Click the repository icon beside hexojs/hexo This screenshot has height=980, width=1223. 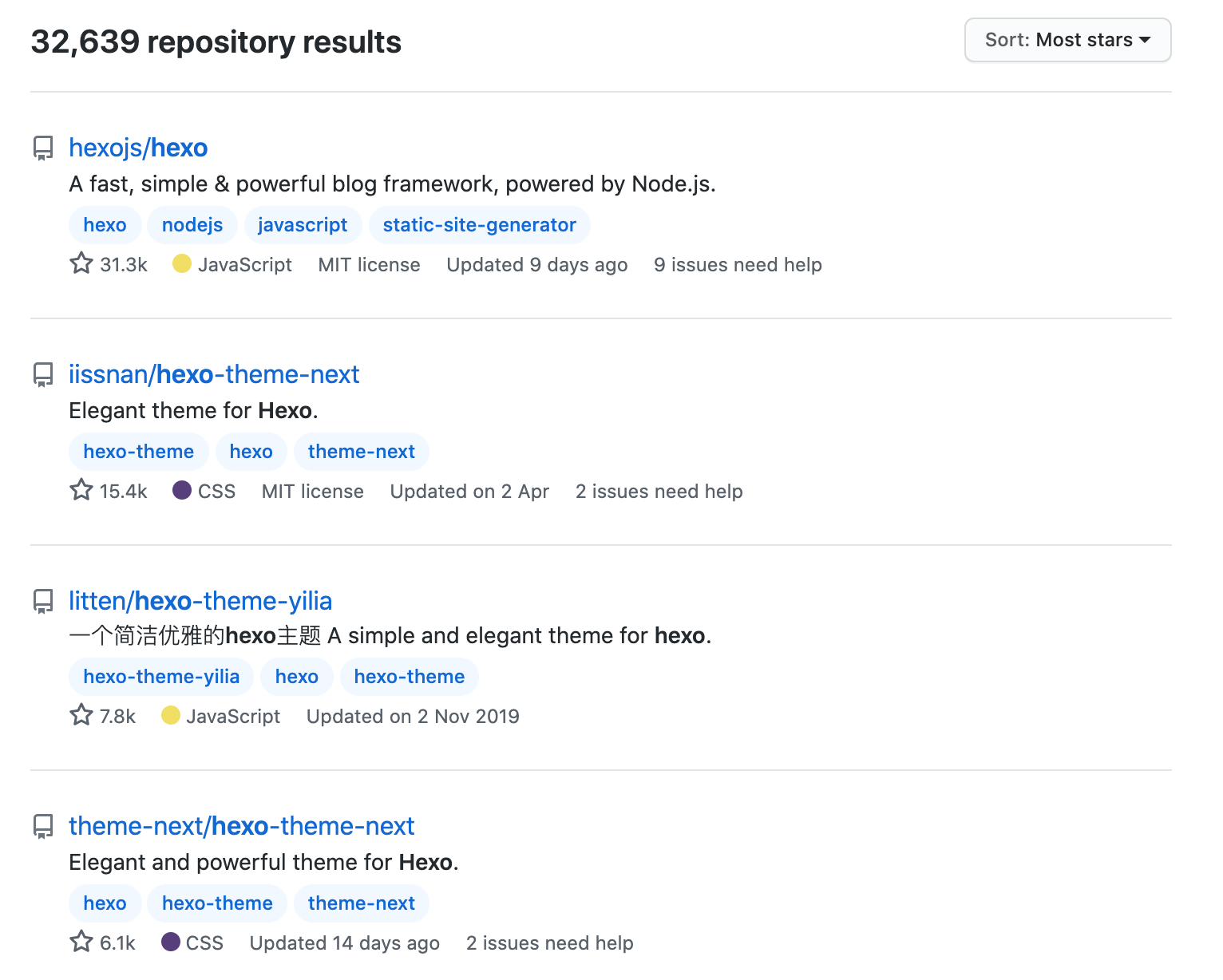[x=43, y=148]
